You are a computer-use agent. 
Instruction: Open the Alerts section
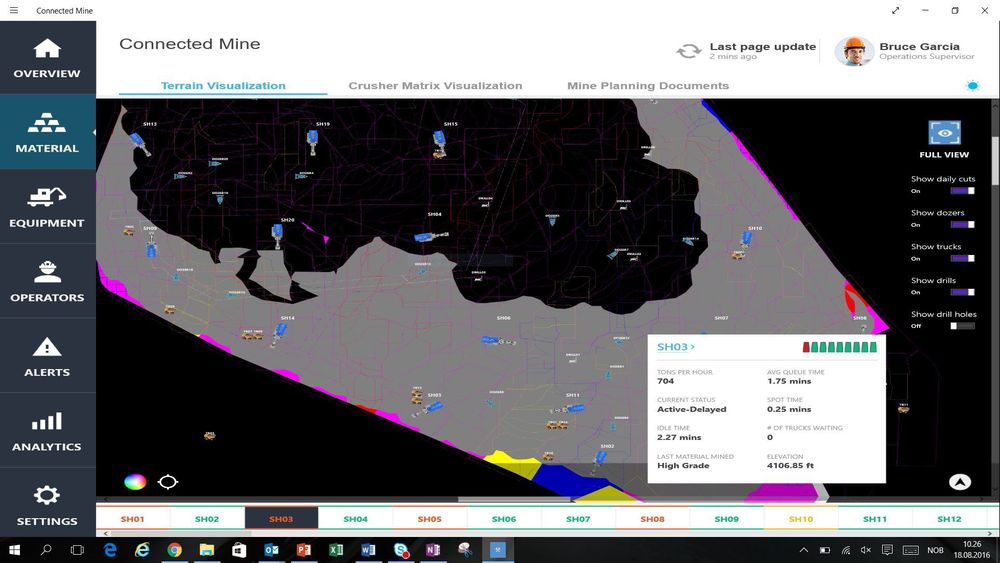tap(47, 356)
